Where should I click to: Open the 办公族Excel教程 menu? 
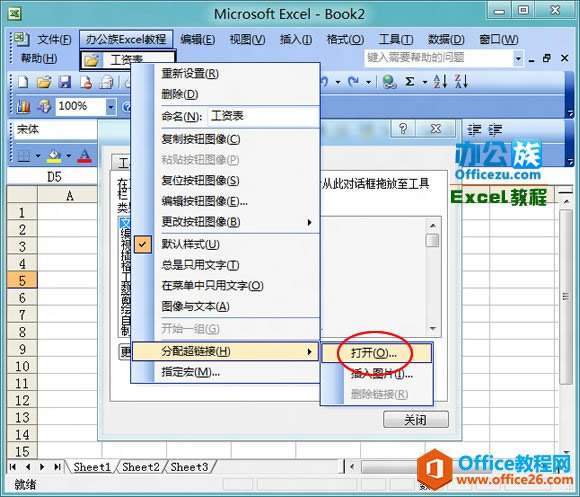pyautogui.click(x=126, y=39)
